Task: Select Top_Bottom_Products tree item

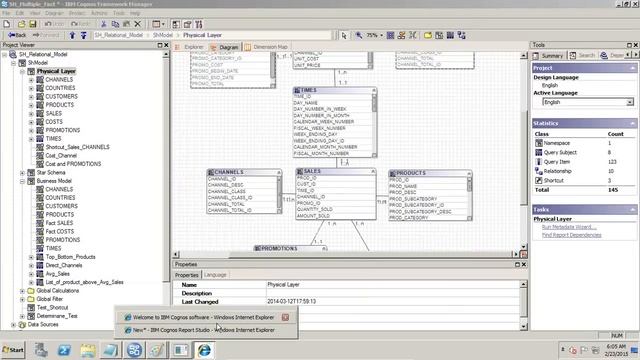Action: (x=70, y=257)
